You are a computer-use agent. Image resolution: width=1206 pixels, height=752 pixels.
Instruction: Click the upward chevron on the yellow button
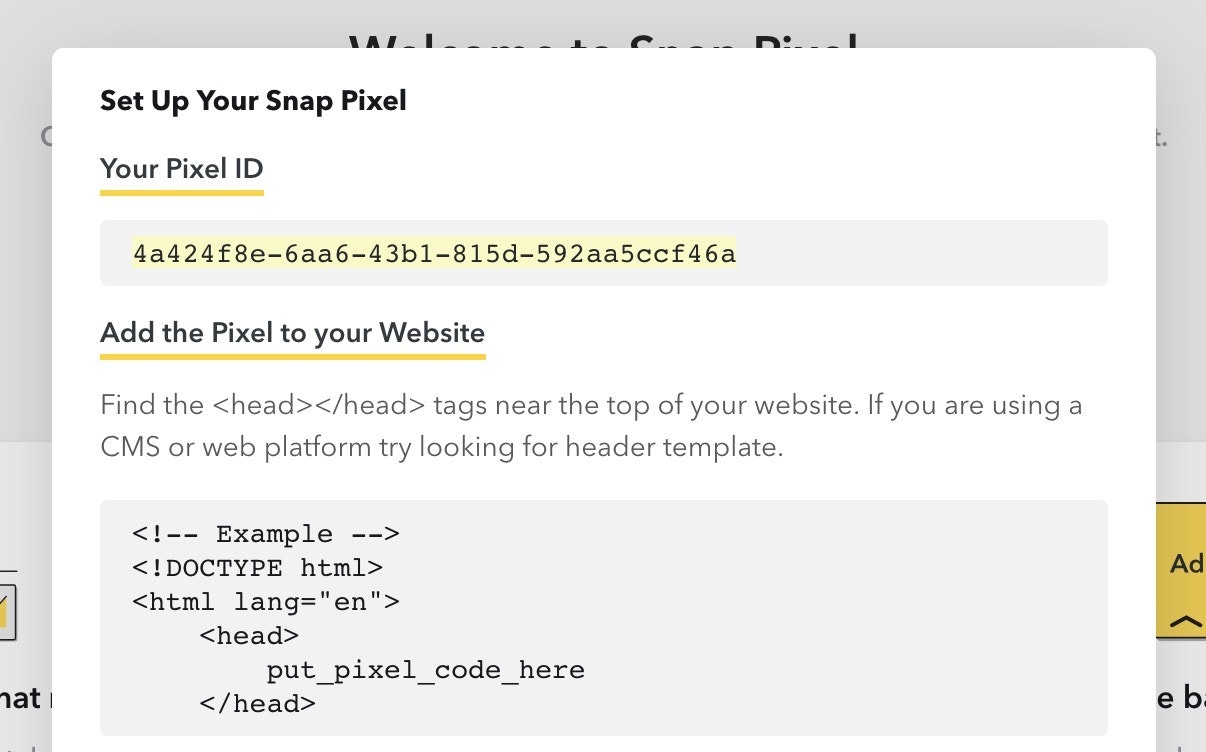1186,622
